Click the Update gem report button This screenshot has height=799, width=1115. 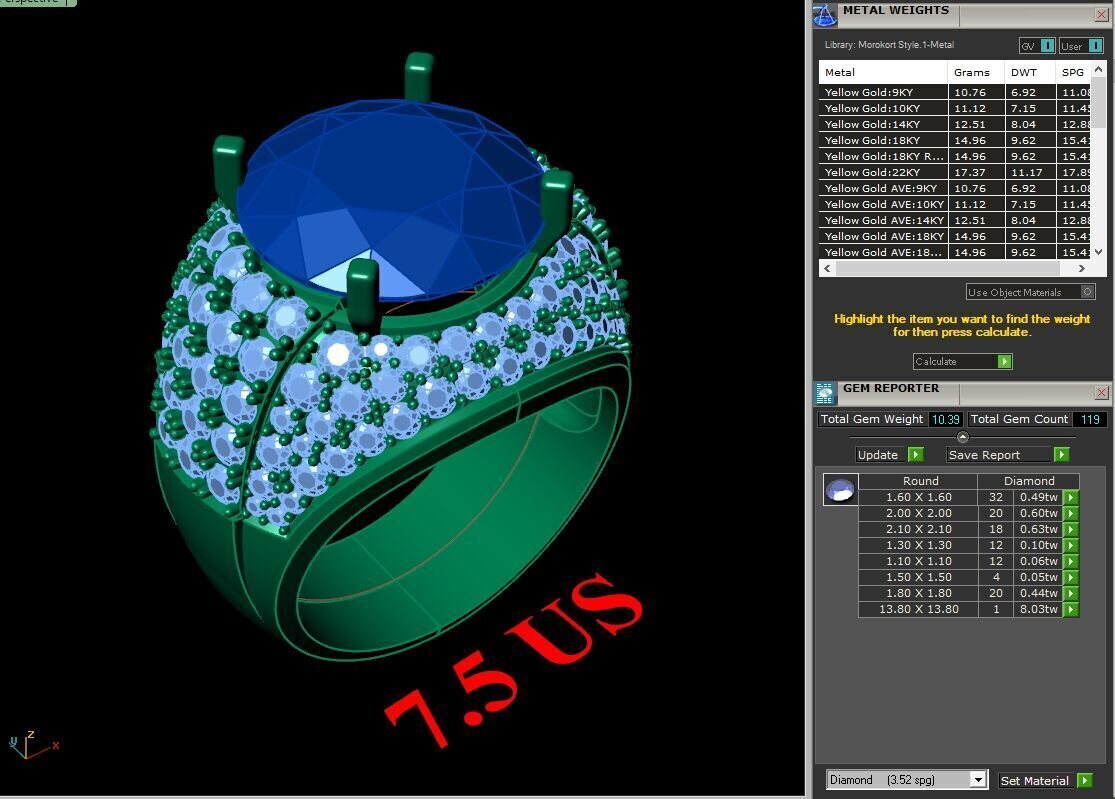click(890, 454)
